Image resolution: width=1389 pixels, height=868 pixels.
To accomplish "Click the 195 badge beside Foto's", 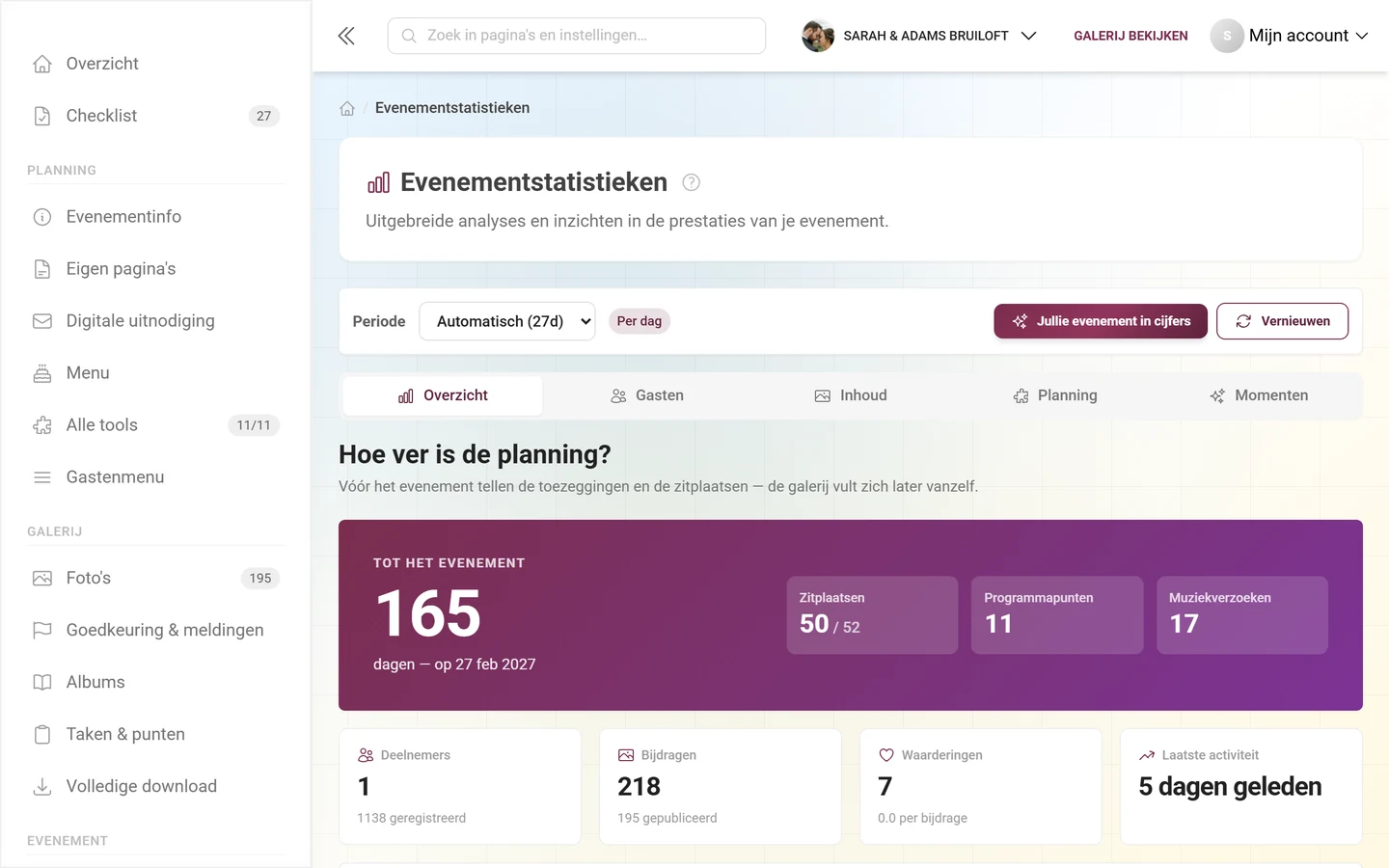I will (260, 579).
